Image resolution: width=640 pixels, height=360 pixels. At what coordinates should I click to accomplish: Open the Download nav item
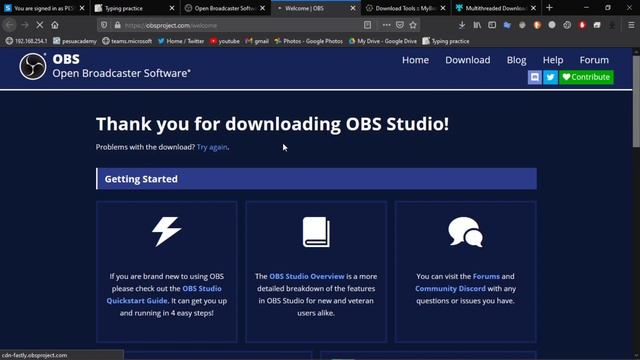(x=468, y=60)
